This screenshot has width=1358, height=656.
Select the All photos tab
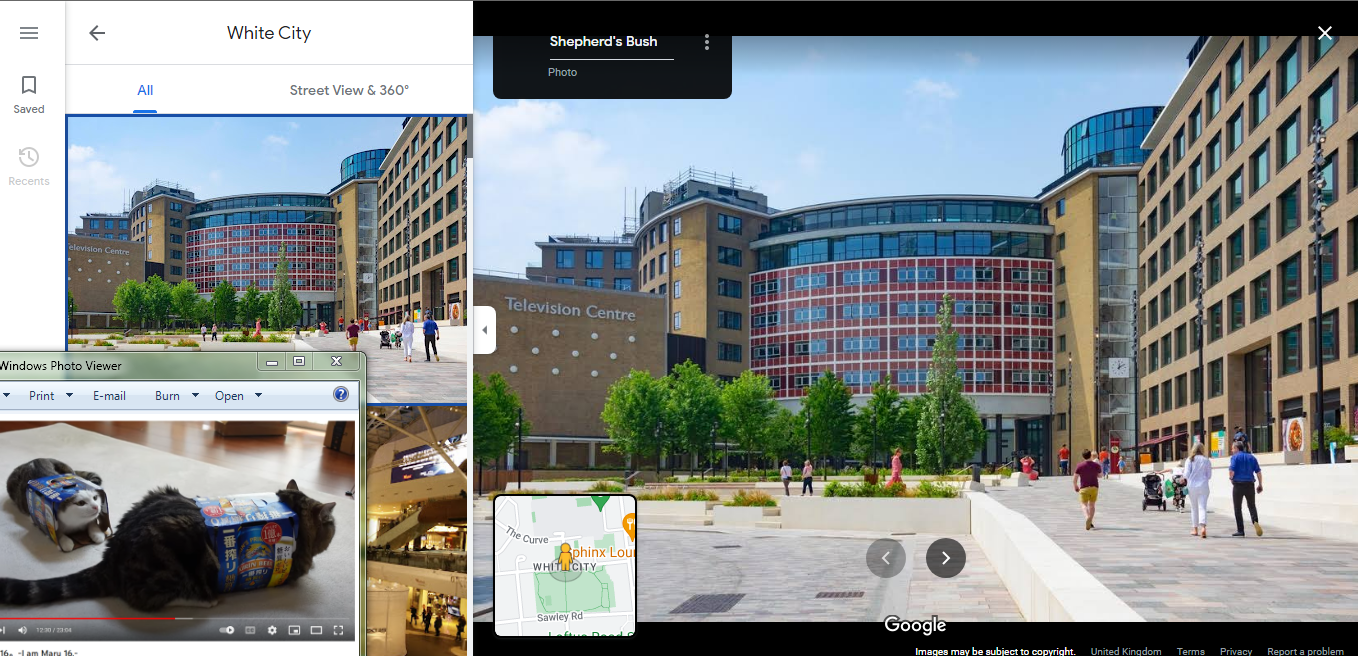point(145,90)
